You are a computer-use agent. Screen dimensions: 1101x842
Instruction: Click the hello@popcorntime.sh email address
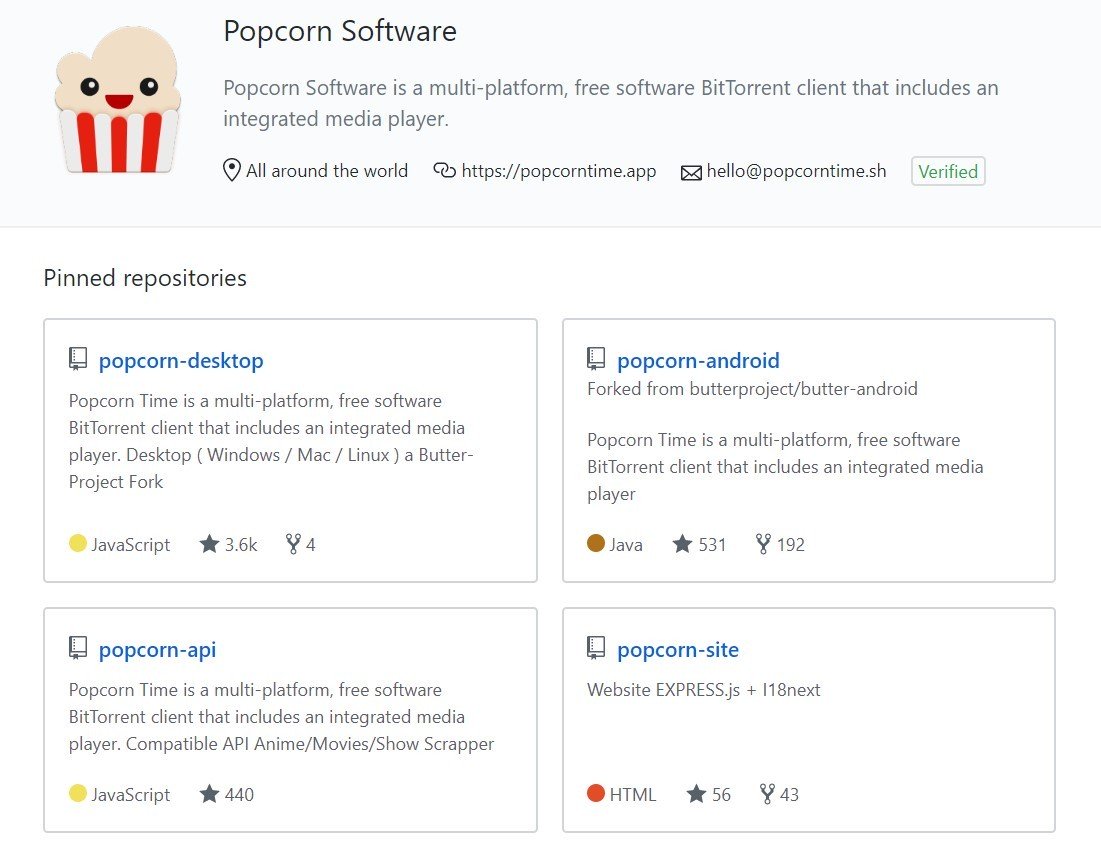coord(796,171)
